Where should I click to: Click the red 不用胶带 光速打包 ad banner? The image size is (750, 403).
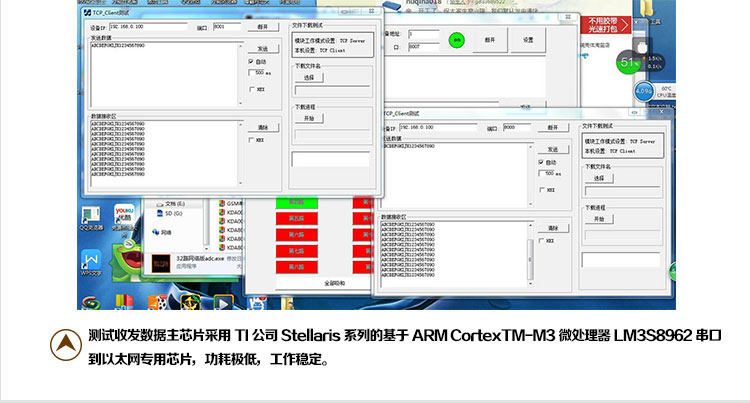606,25
